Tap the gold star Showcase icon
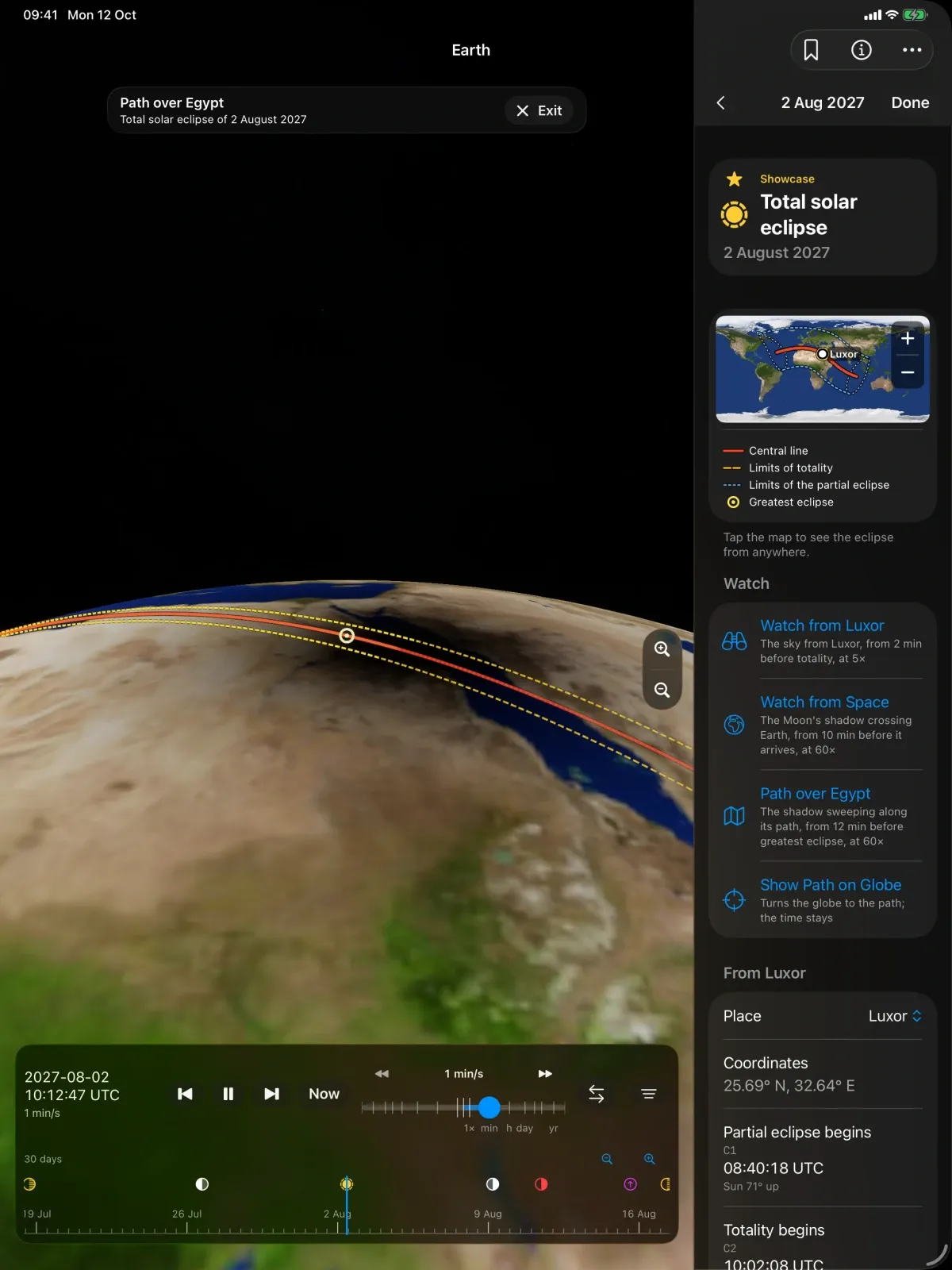The height and width of the screenshot is (1270, 952). point(735,179)
